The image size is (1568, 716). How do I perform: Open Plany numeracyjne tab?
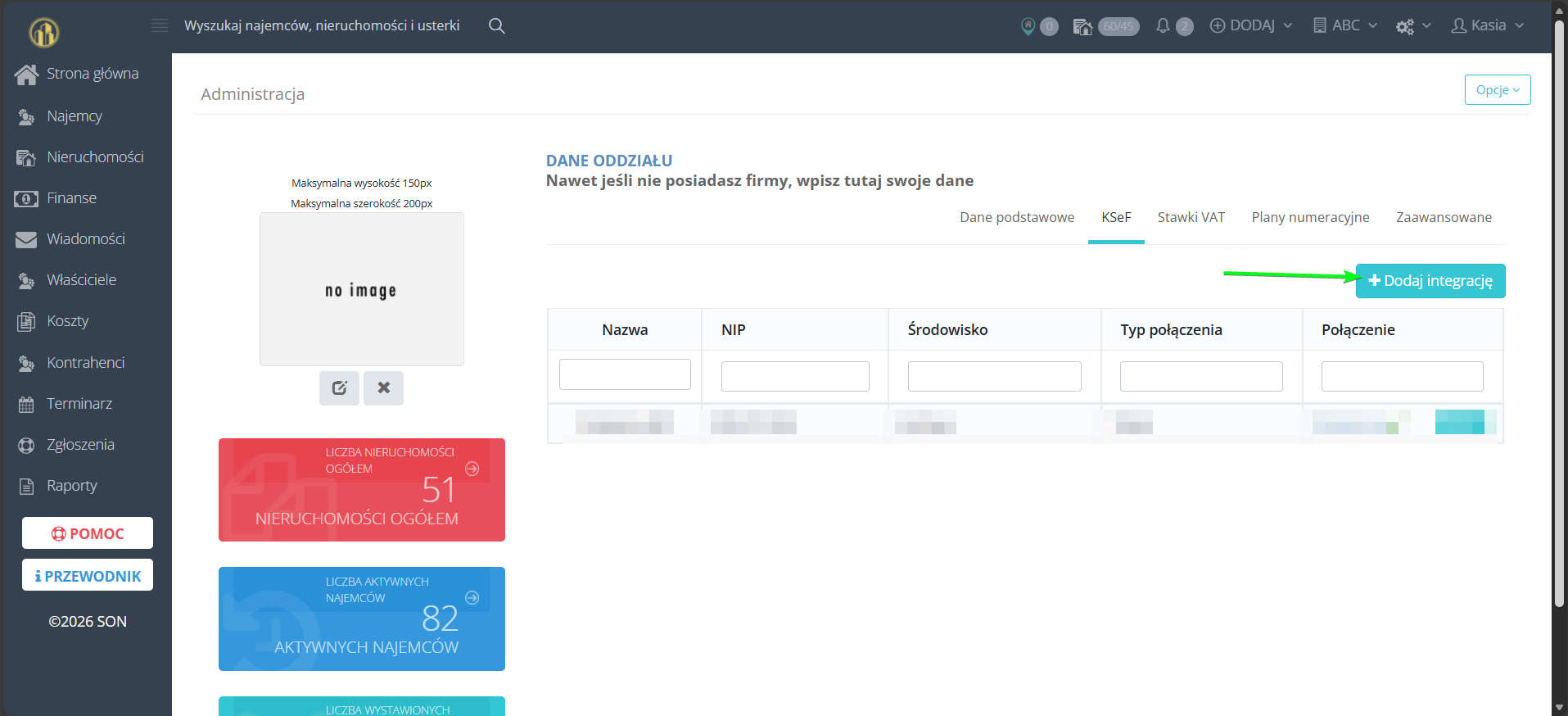click(x=1310, y=218)
